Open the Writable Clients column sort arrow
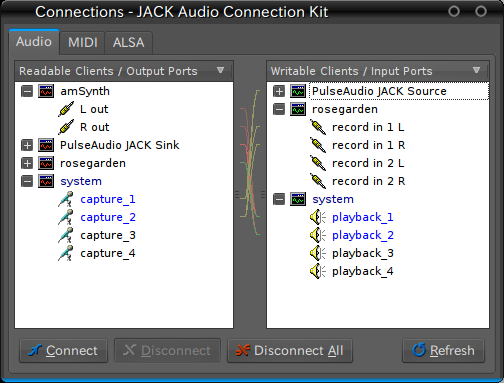This screenshot has height=383, width=504. point(476,70)
